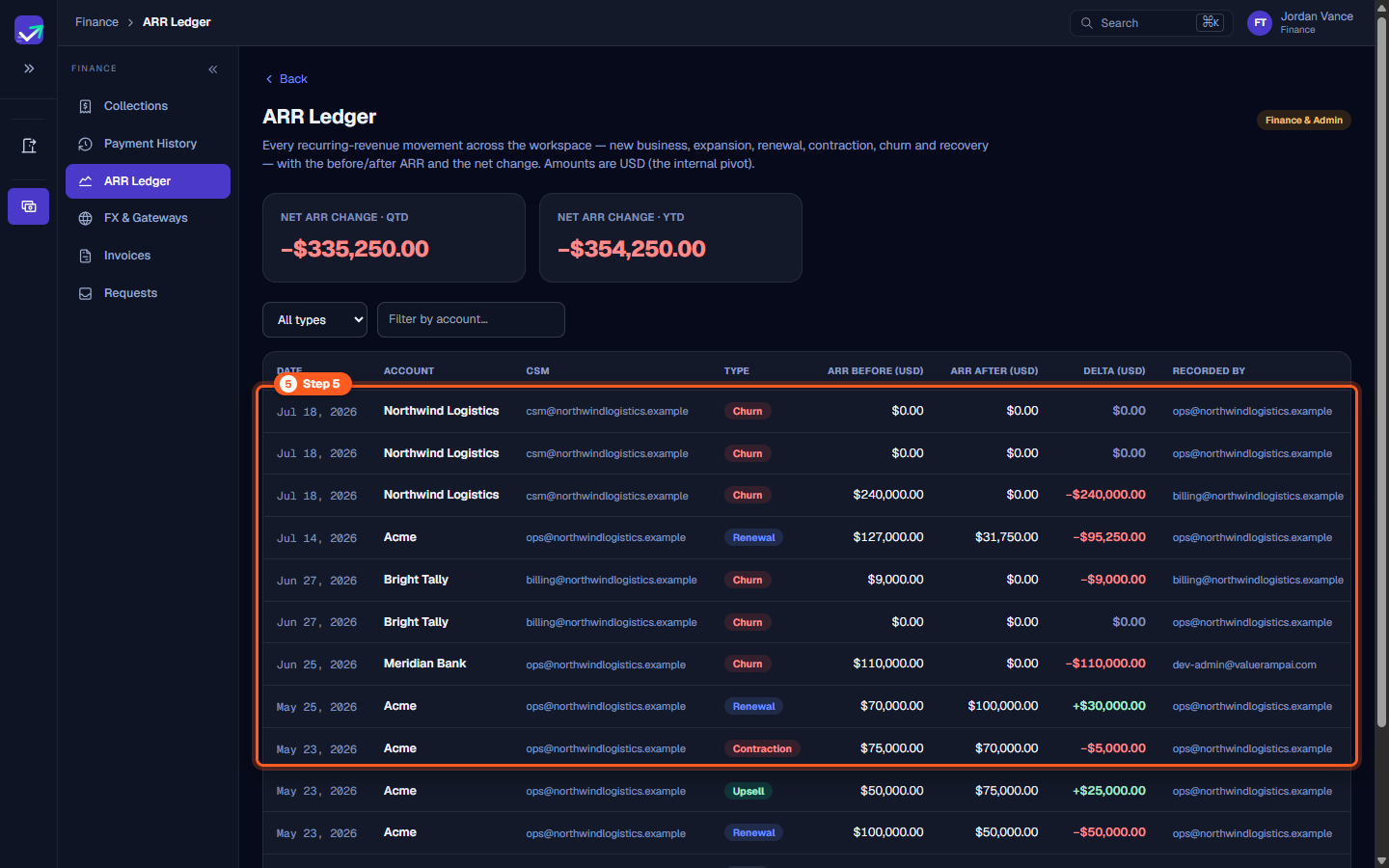Viewport: 1389px width, 868px height.
Task: Open Collections in the sidebar
Action: pos(148,106)
